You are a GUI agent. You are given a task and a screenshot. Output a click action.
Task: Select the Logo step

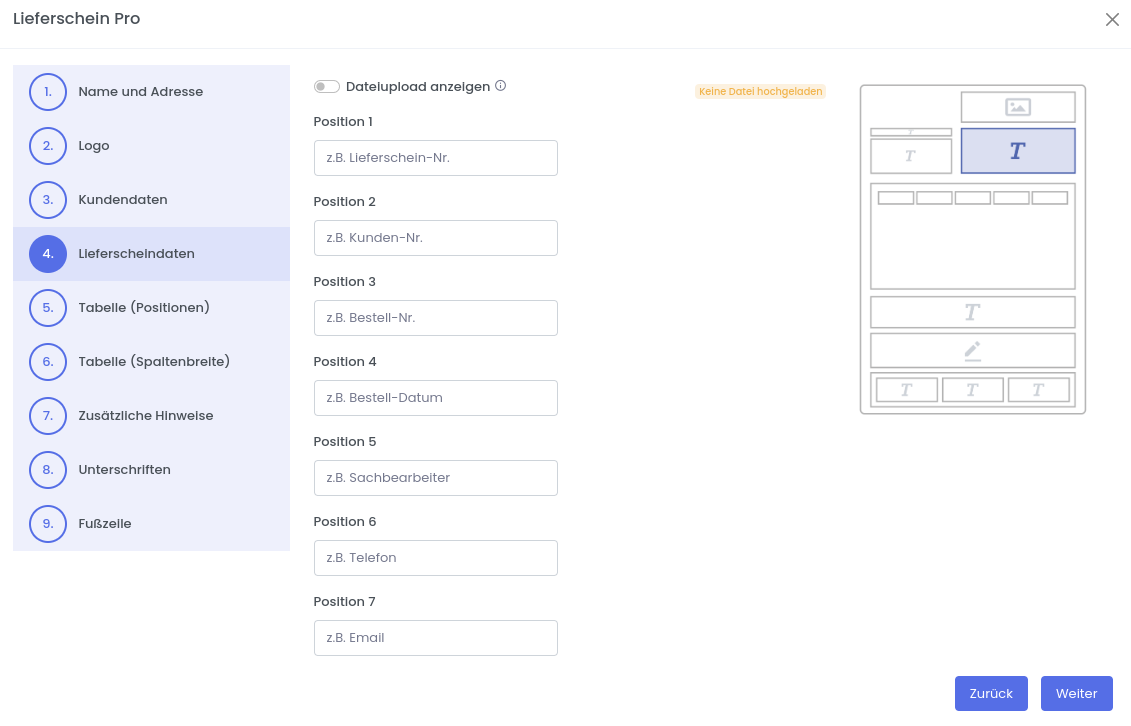[x=94, y=146]
